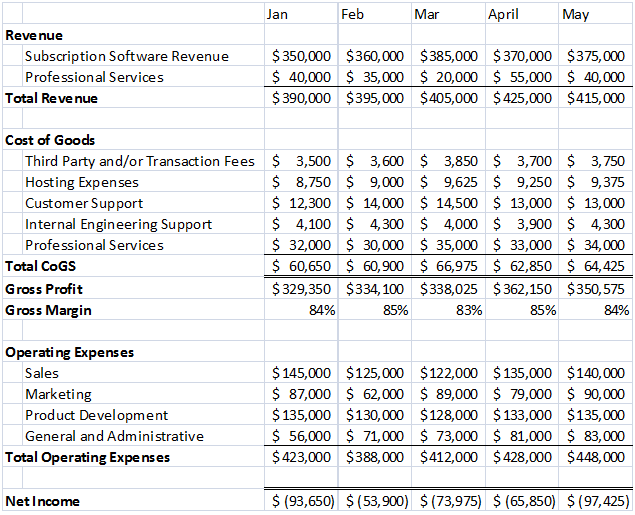This screenshot has width=635, height=515.
Task: Select January General and Administrative $56,000 cell
Action: tap(301, 436)
